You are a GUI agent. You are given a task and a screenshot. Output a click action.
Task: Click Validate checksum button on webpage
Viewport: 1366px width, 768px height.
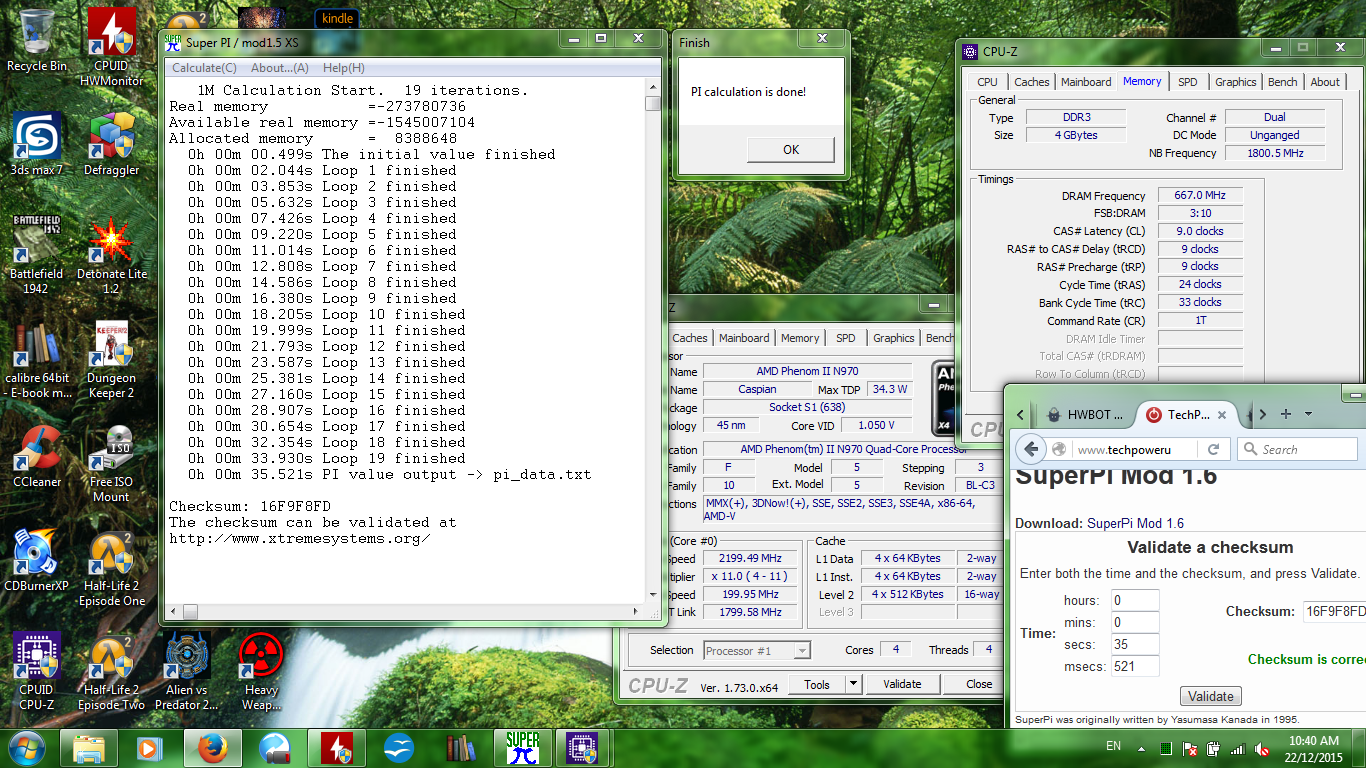pos(1211,696)
